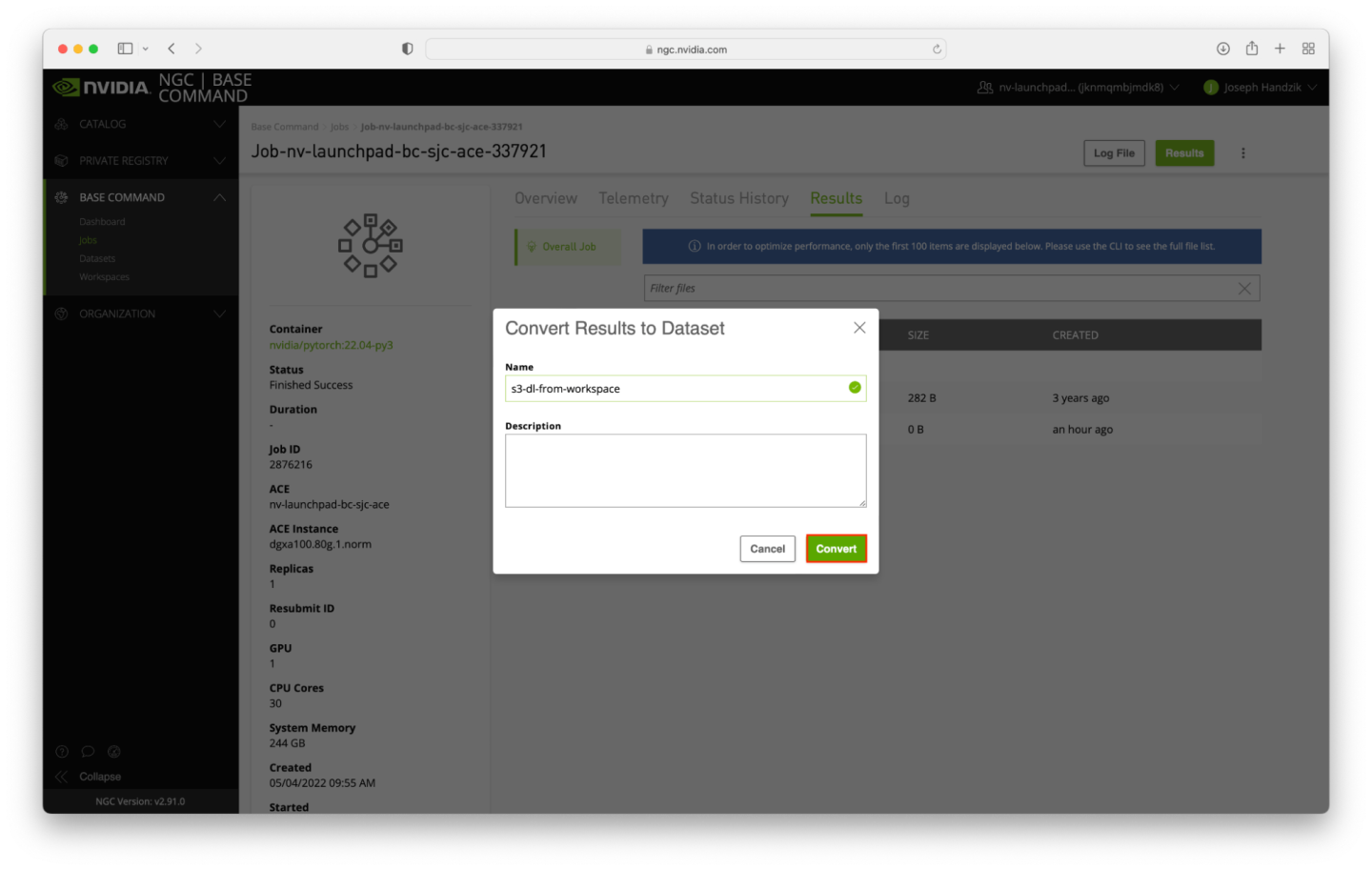Click the green Convert button

[836, 549]
